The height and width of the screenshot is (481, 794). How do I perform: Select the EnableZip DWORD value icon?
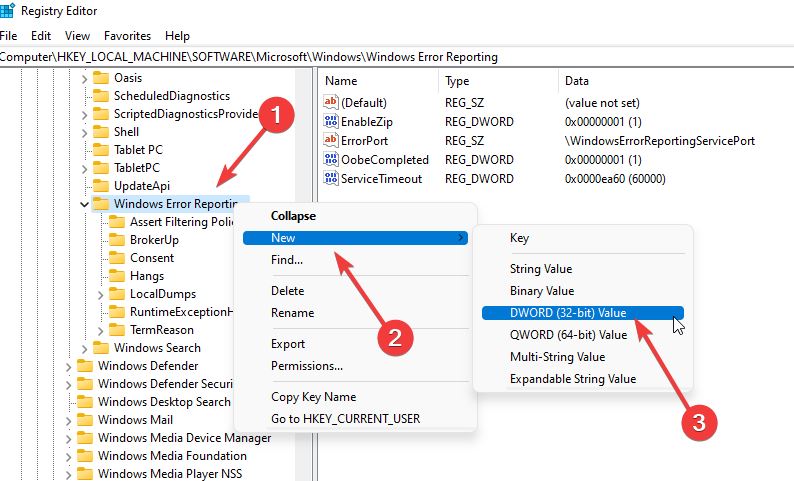coord(332,121)
